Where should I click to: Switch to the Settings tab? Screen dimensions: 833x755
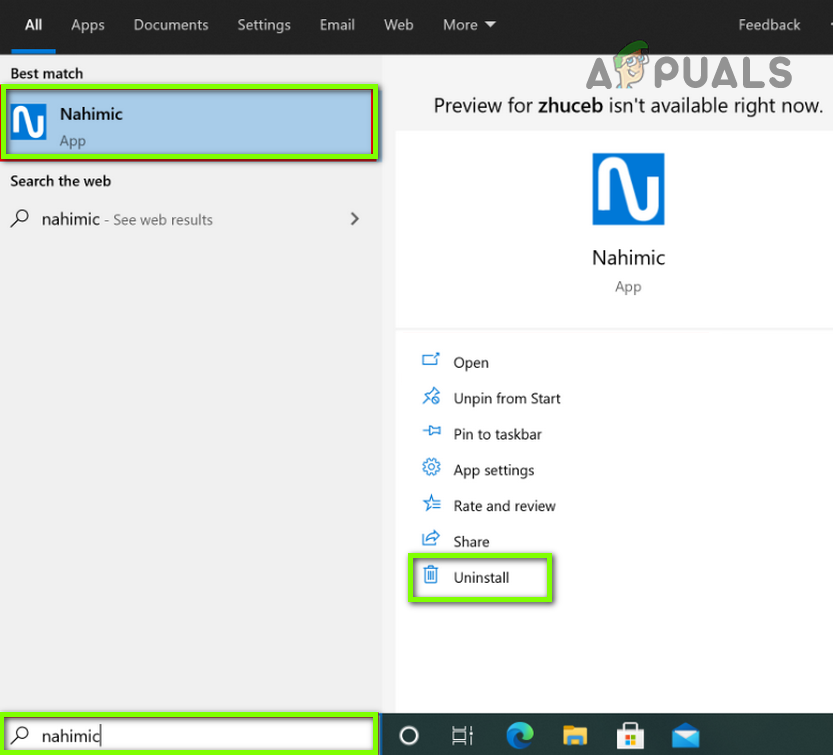pyautogui.click(x=264, y=25)
